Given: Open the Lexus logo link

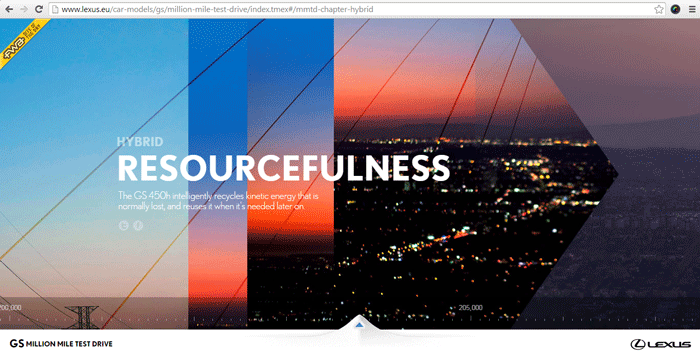Looking at the screenshot, I should (x=660, y=344).
